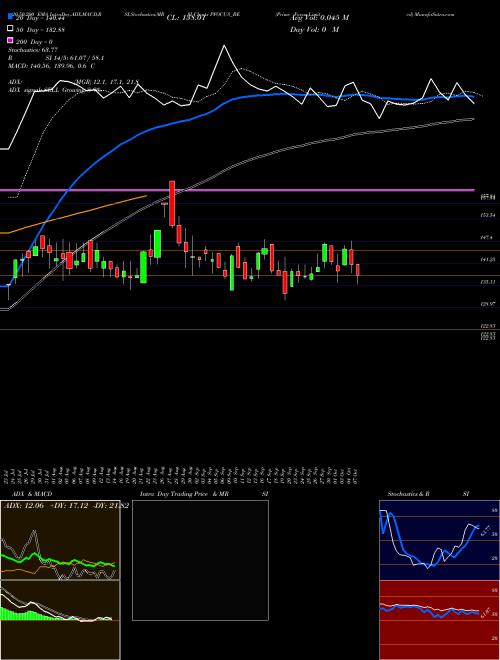Open the MACD histogram chart panel

(60, 620)
